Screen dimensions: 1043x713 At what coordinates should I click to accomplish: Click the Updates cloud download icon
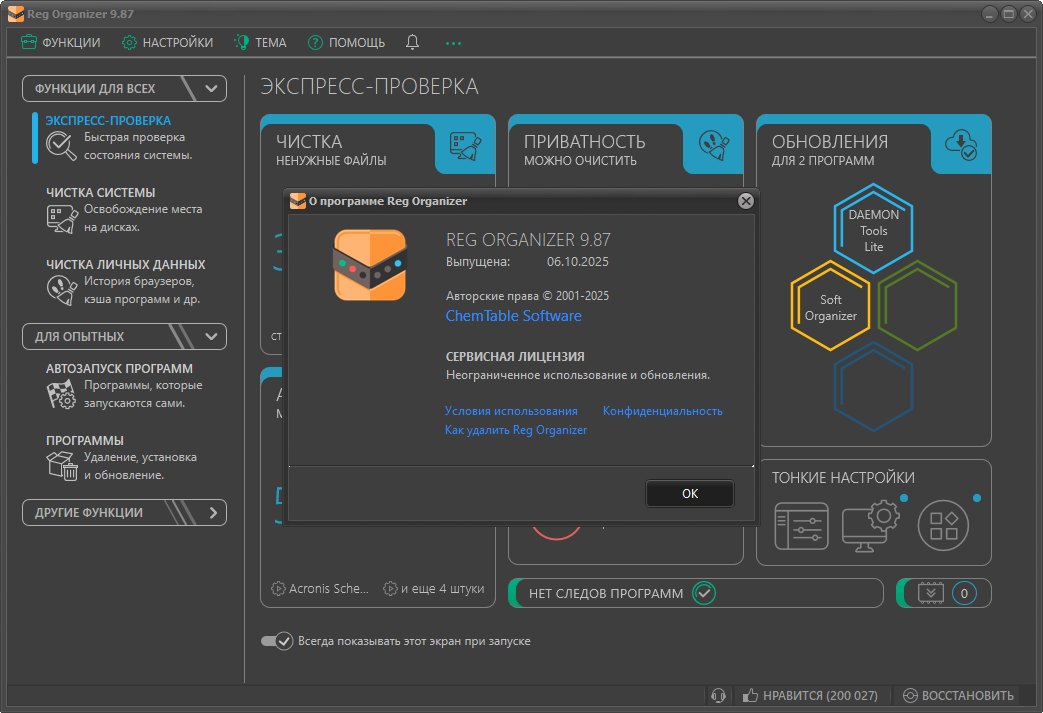click(961, 145)
